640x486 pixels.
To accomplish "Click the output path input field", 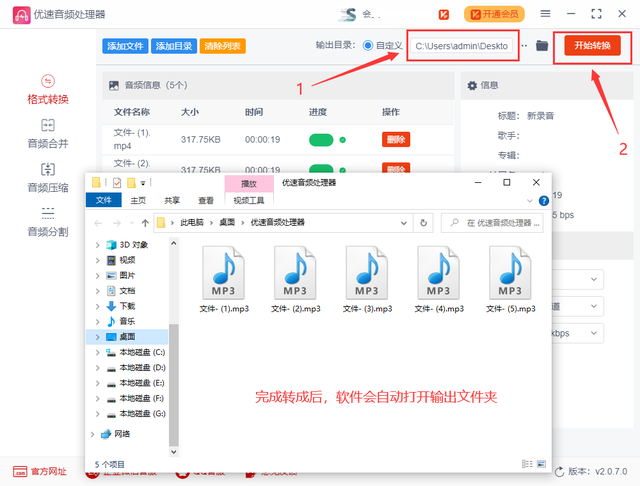I will 462,46.
